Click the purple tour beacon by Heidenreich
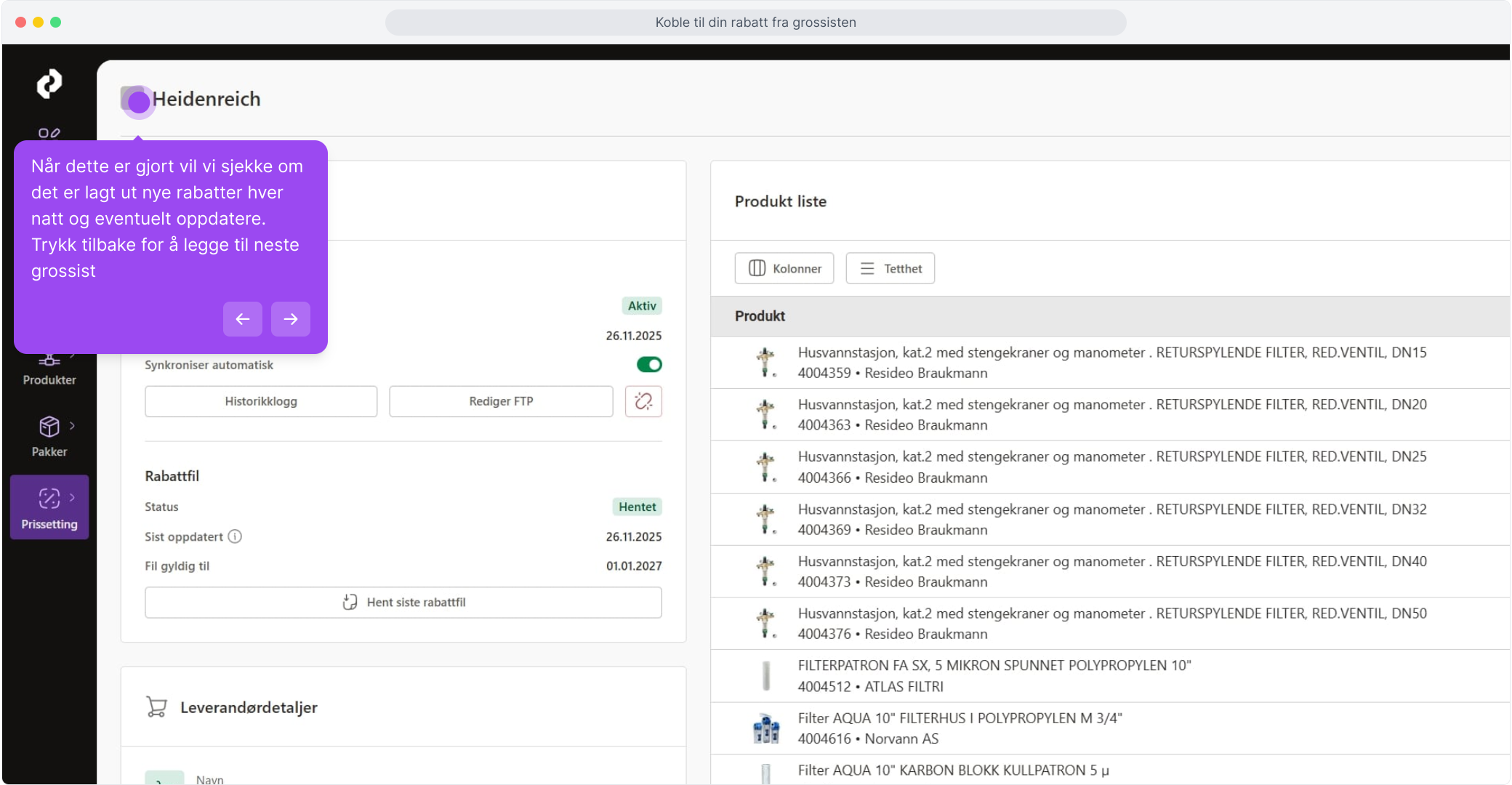 [x=138, y=102]
